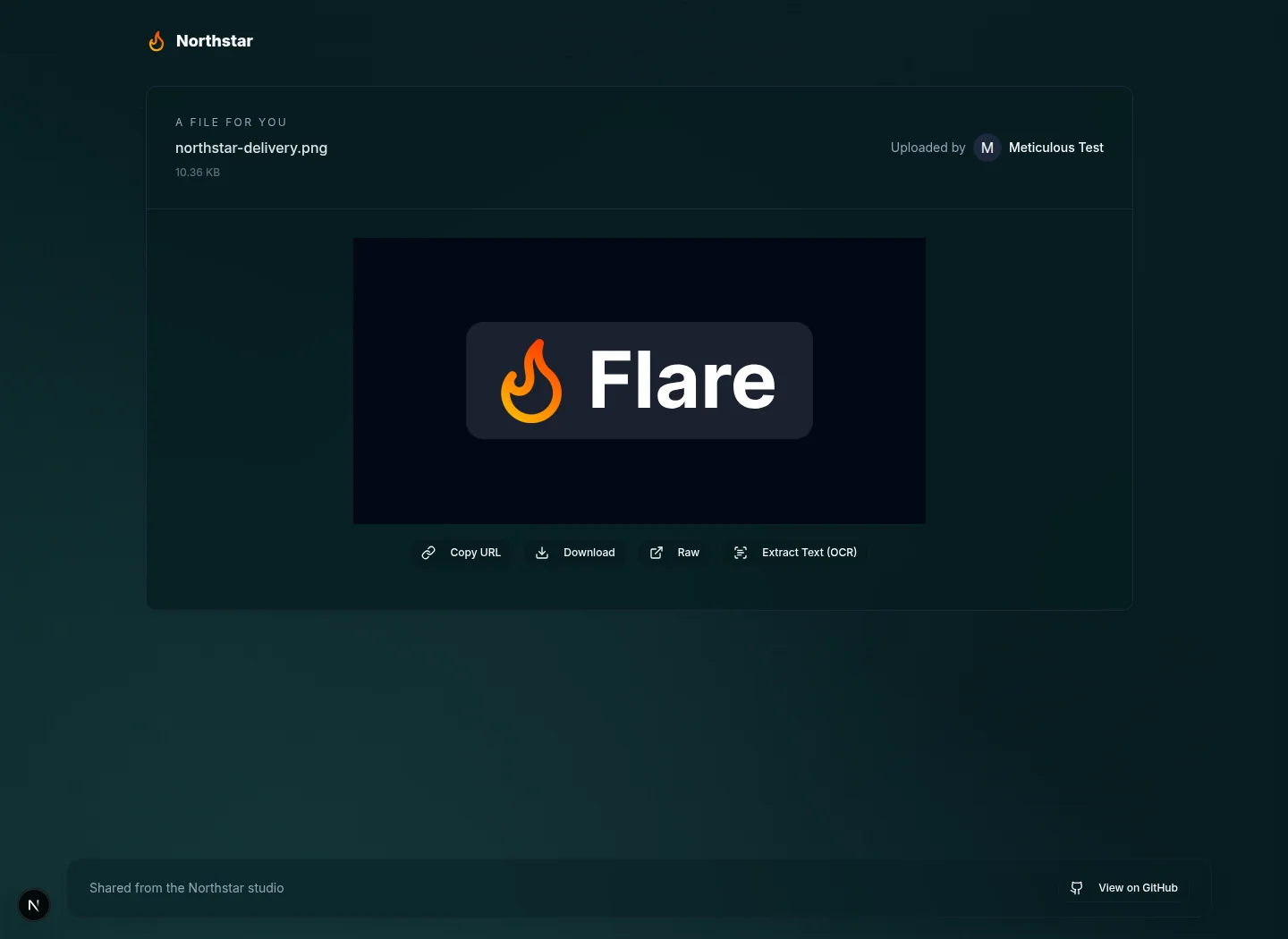Viewport: 1288px width, 939px height.
Task: Click the Copy URL button
Action: click(462, 553)
